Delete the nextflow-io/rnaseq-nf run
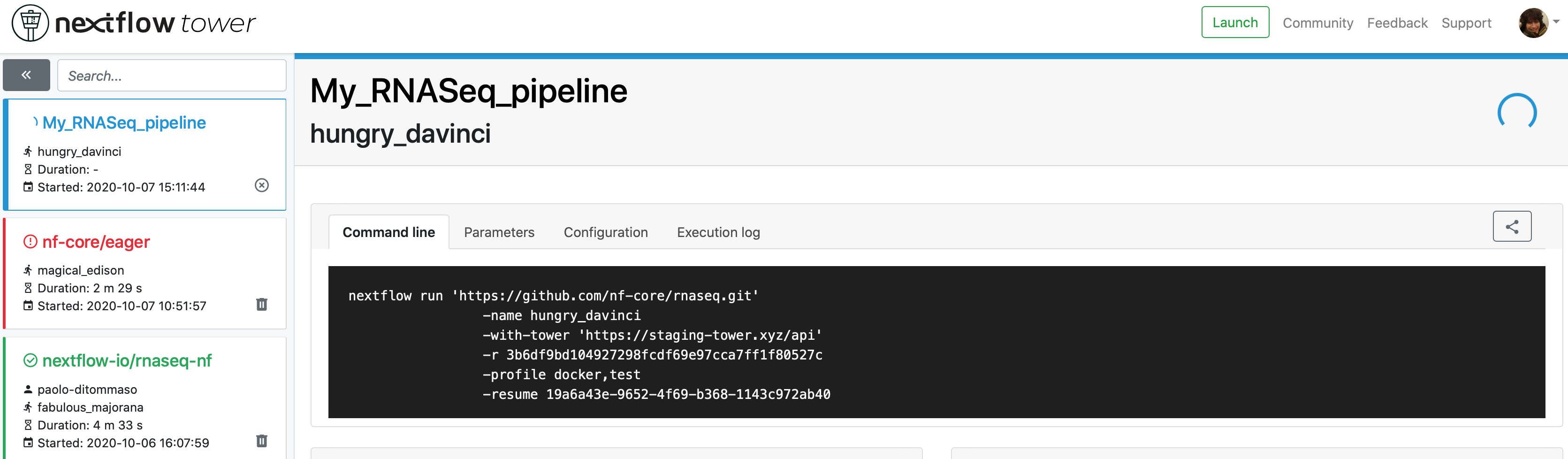The image size is (1568, 459). point(262,441)
